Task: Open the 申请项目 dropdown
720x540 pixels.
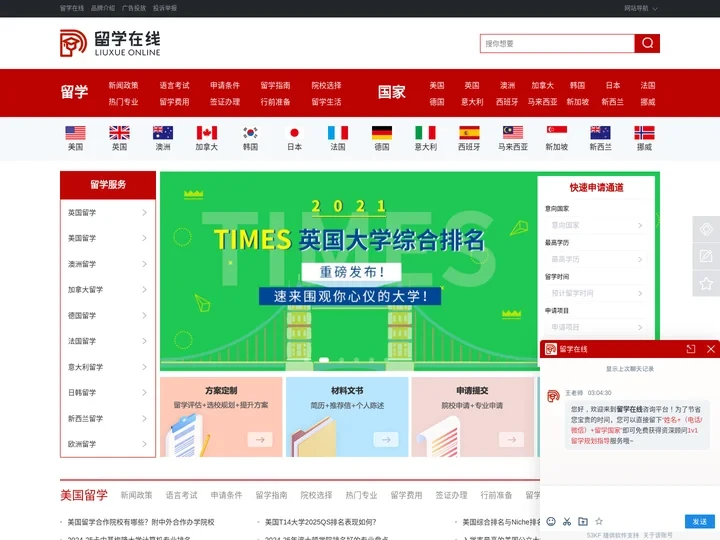Action: [596, 327]
